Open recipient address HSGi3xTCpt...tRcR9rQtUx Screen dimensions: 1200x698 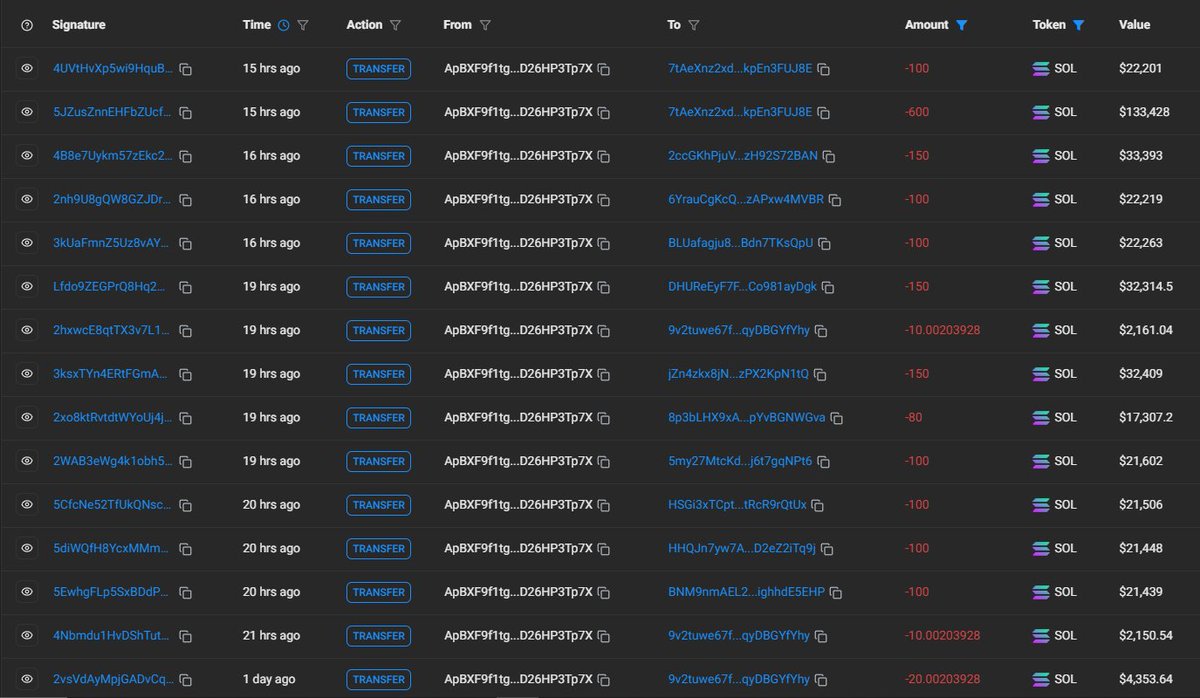point(737,505)
